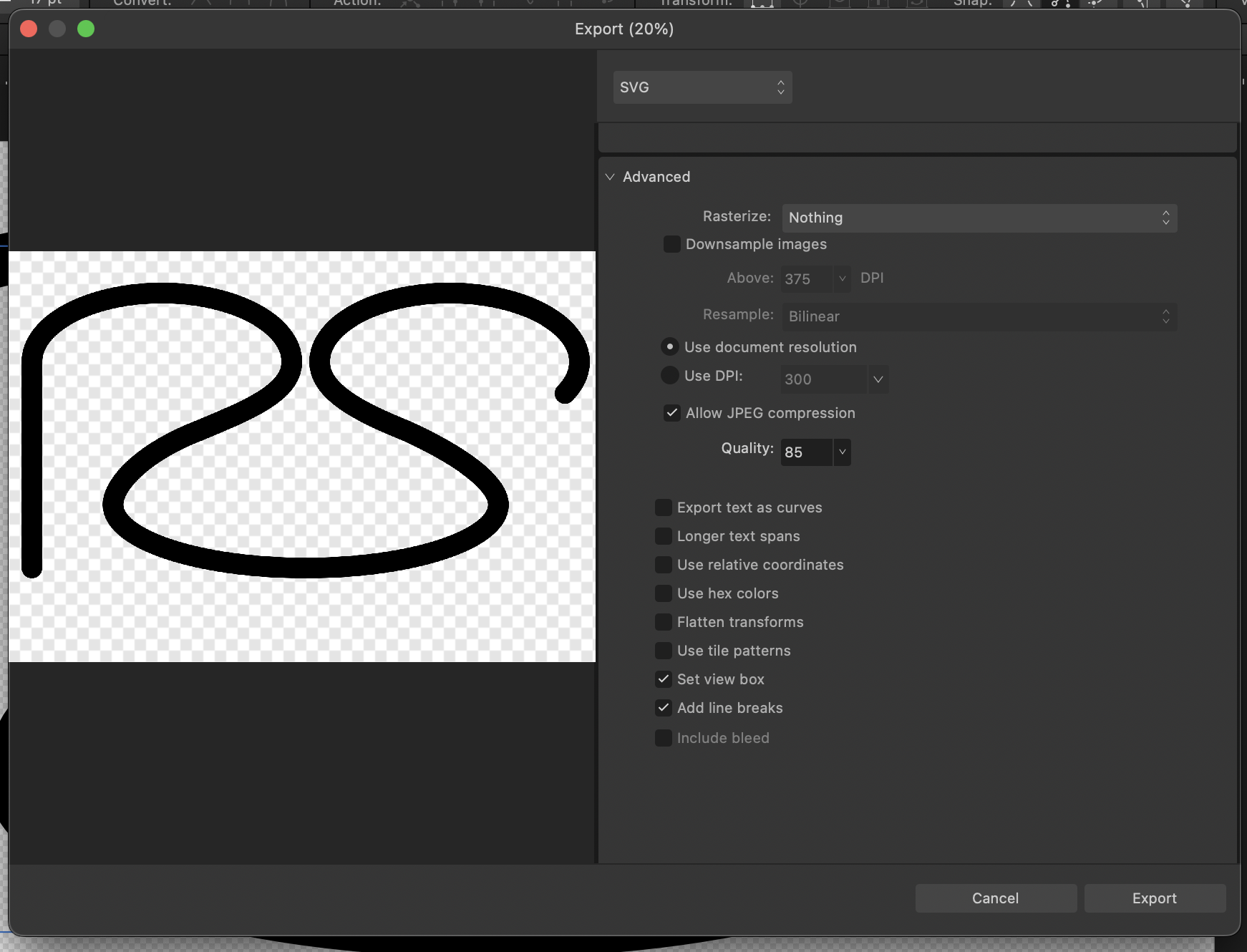
Task: Open the SVG file format dropdown
Action: click(702, 87)
